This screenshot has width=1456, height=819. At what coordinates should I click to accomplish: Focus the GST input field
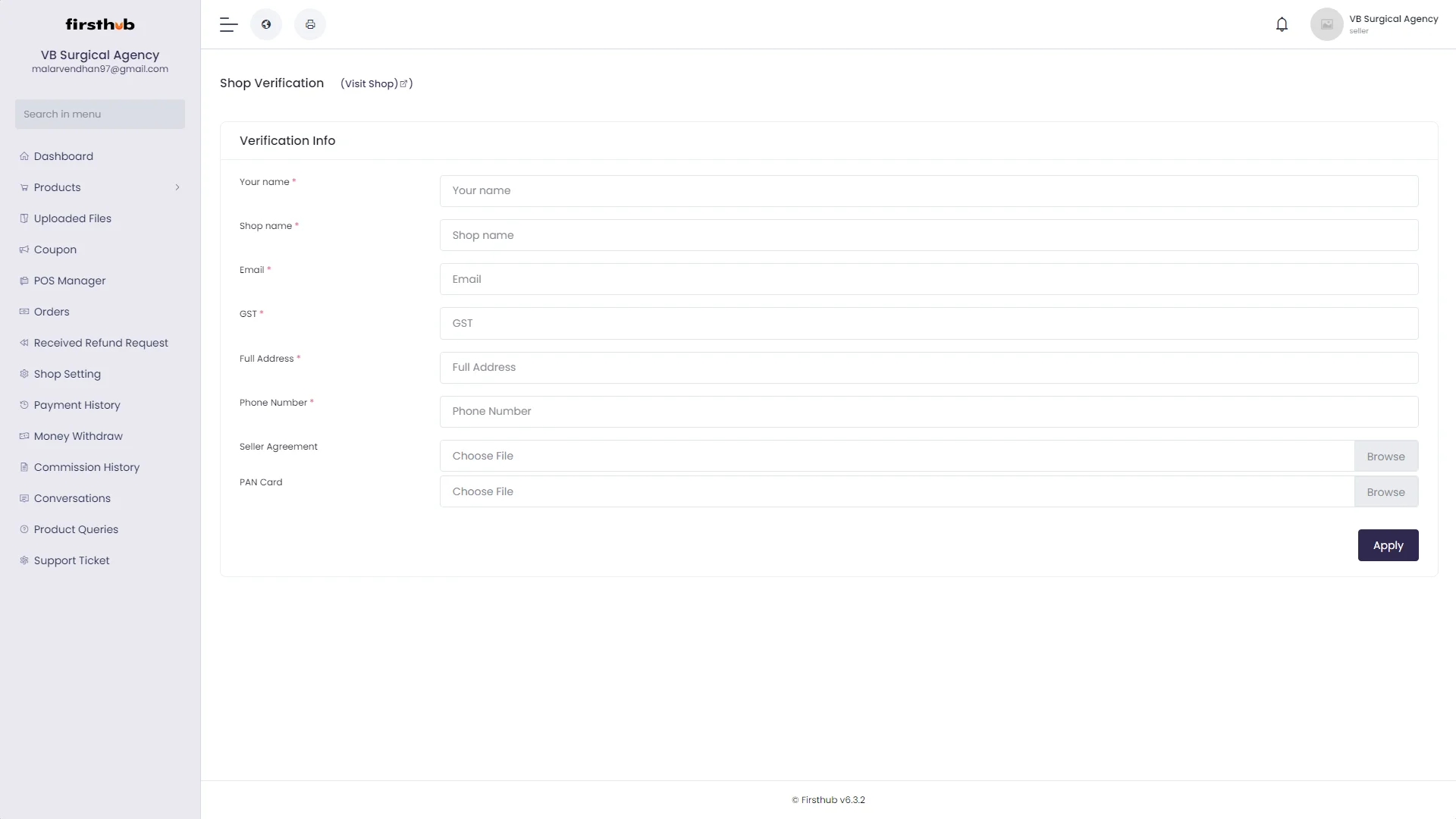(928, 323)
